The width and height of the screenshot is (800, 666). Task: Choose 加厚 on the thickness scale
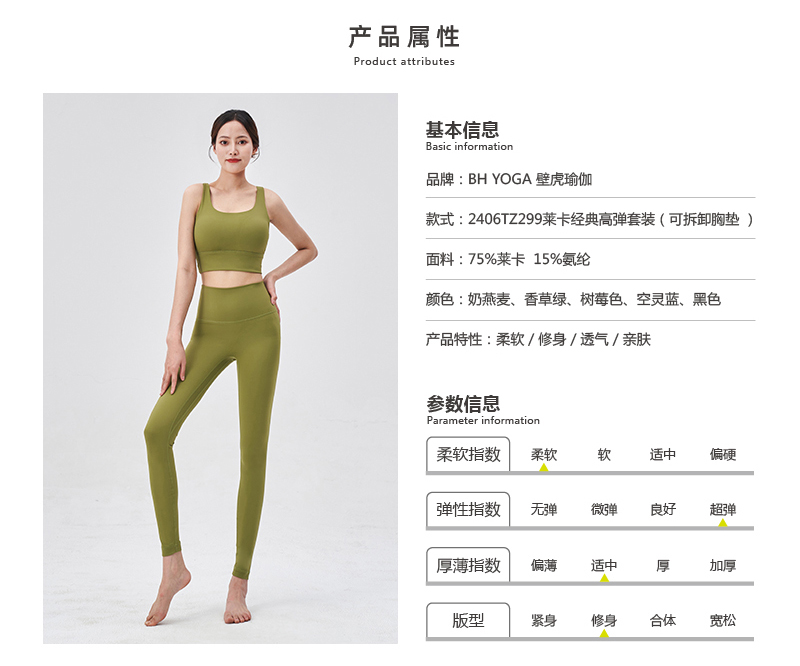point(722,565)
